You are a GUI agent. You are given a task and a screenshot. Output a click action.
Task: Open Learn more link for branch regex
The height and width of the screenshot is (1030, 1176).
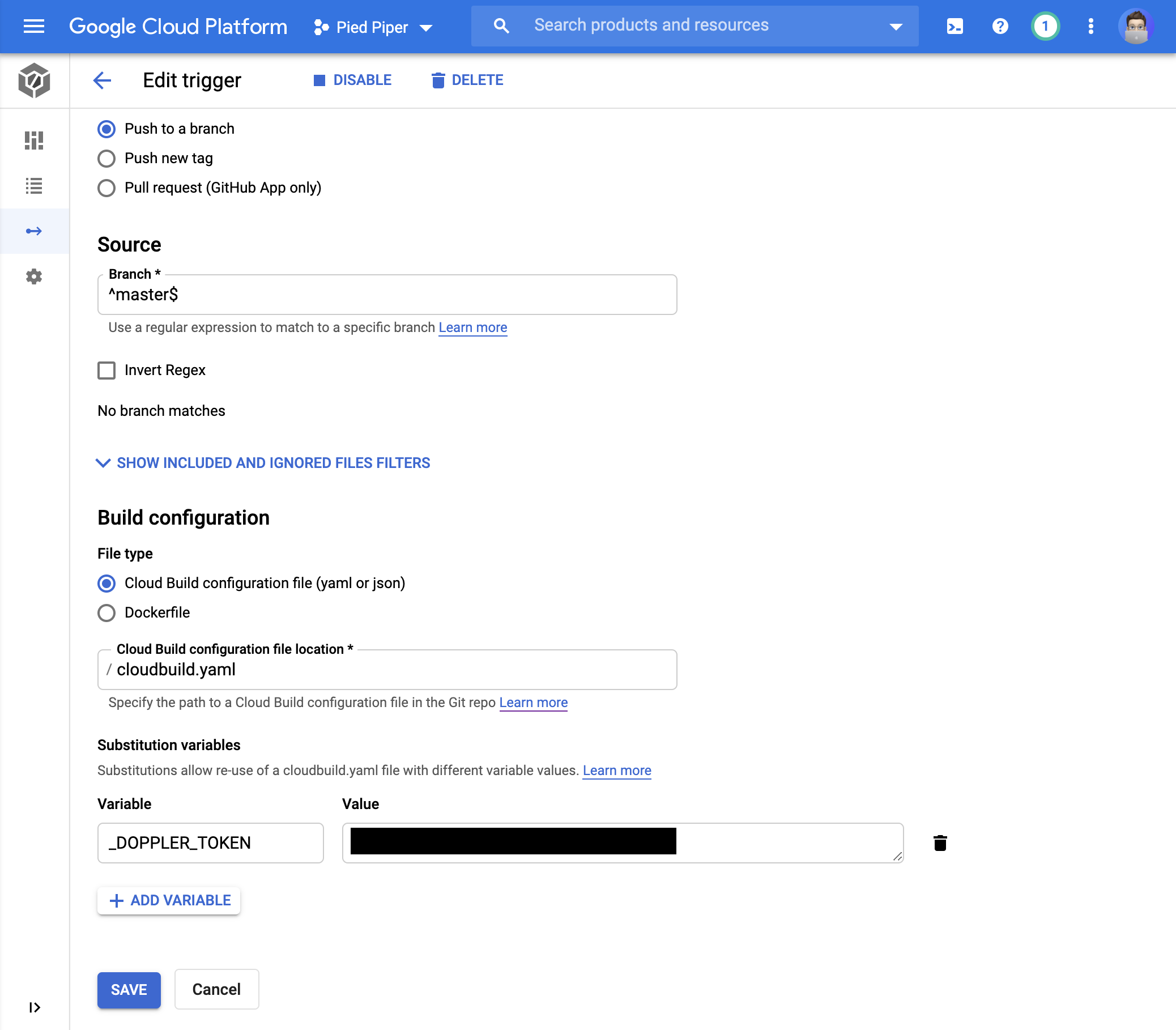(x=472, y=327)
